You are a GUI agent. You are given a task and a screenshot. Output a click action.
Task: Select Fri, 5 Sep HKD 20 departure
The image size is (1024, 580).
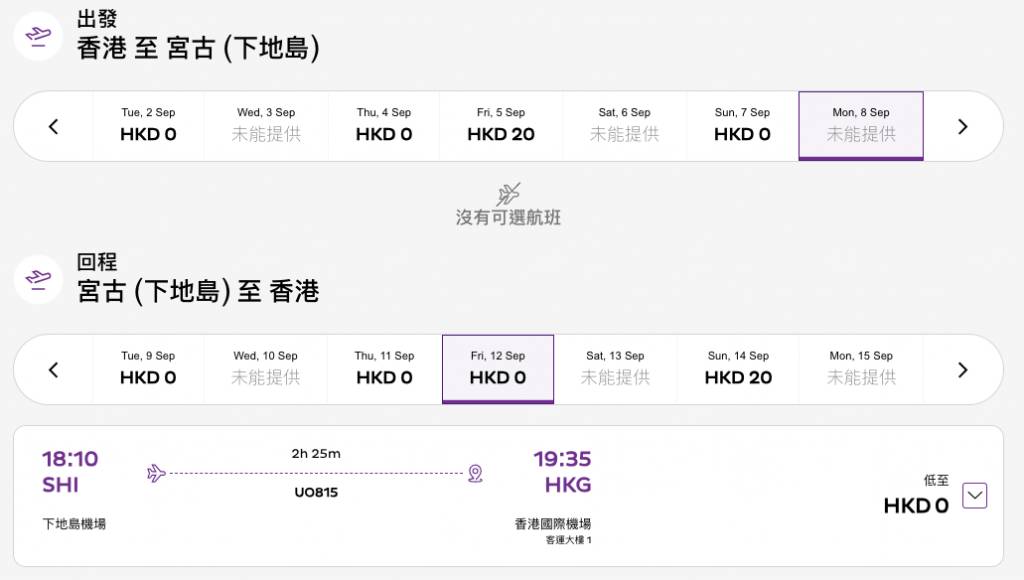[x=501, y=126]
